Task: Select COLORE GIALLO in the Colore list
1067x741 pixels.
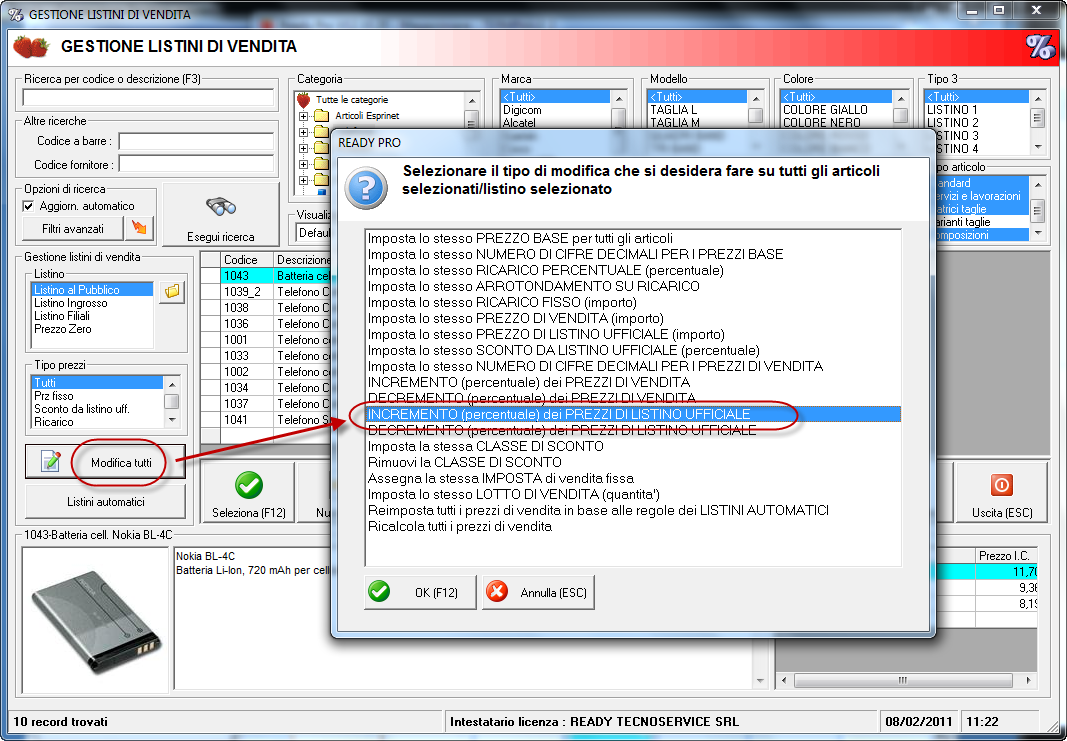Action: click(825, 110)
